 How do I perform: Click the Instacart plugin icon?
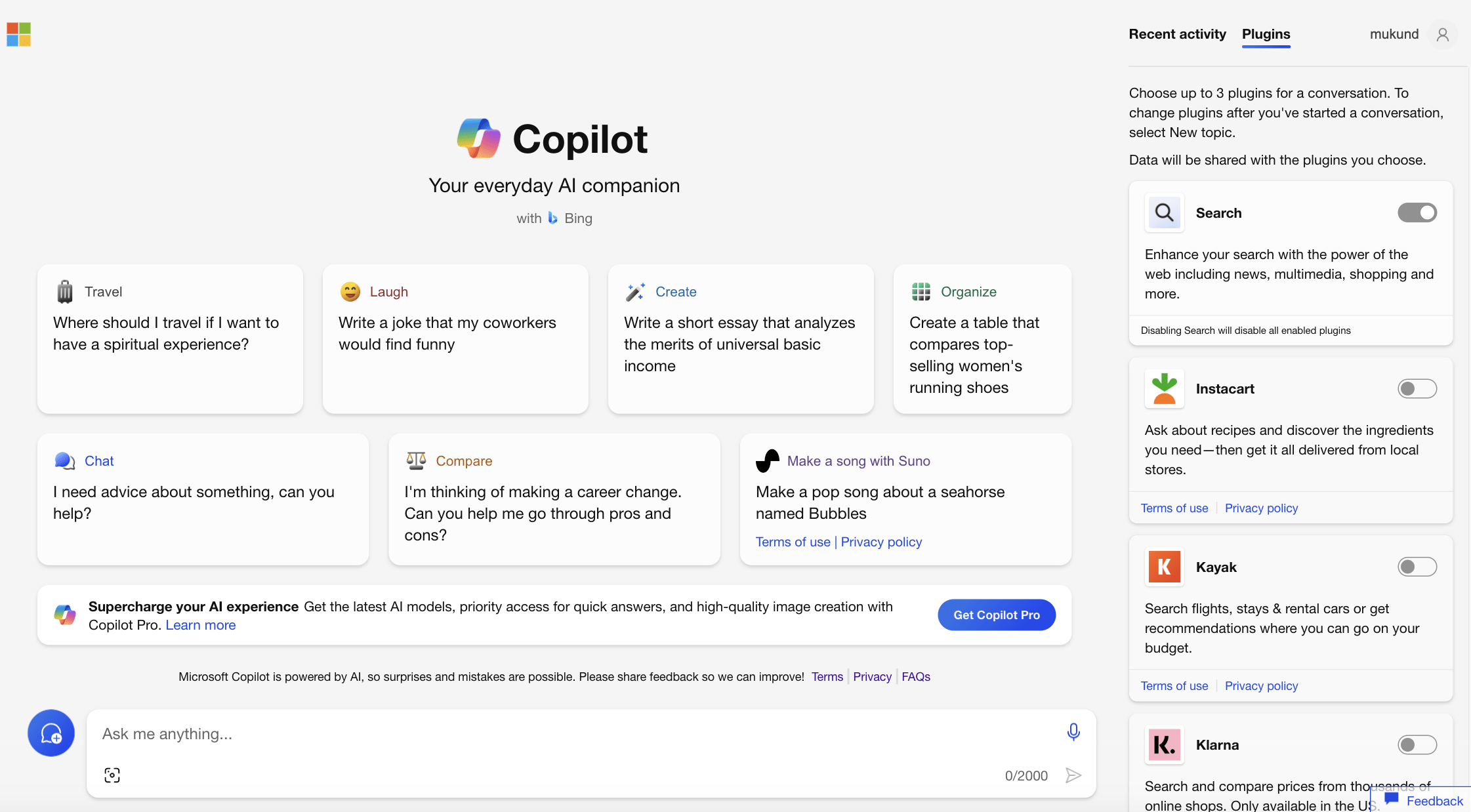pos(1163,388)
